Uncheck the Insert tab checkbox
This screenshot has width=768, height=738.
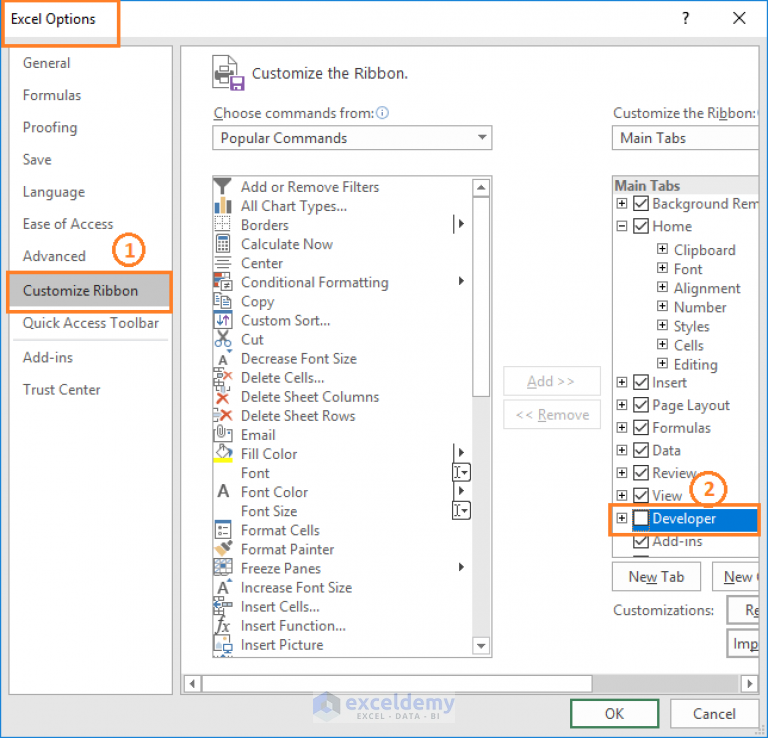coord(641,382)
